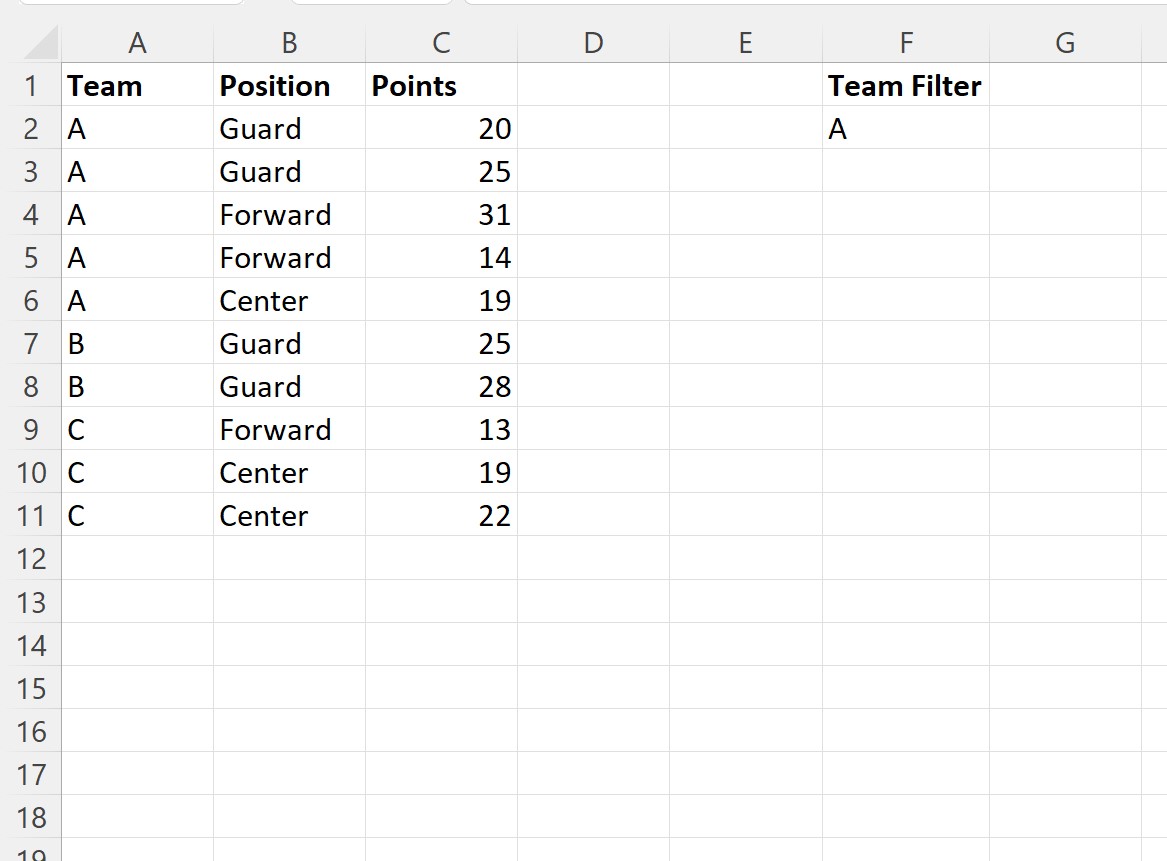Select the Center cell in row 6
The height and width of the screenshot is (861, 1167).
point(290,301)
